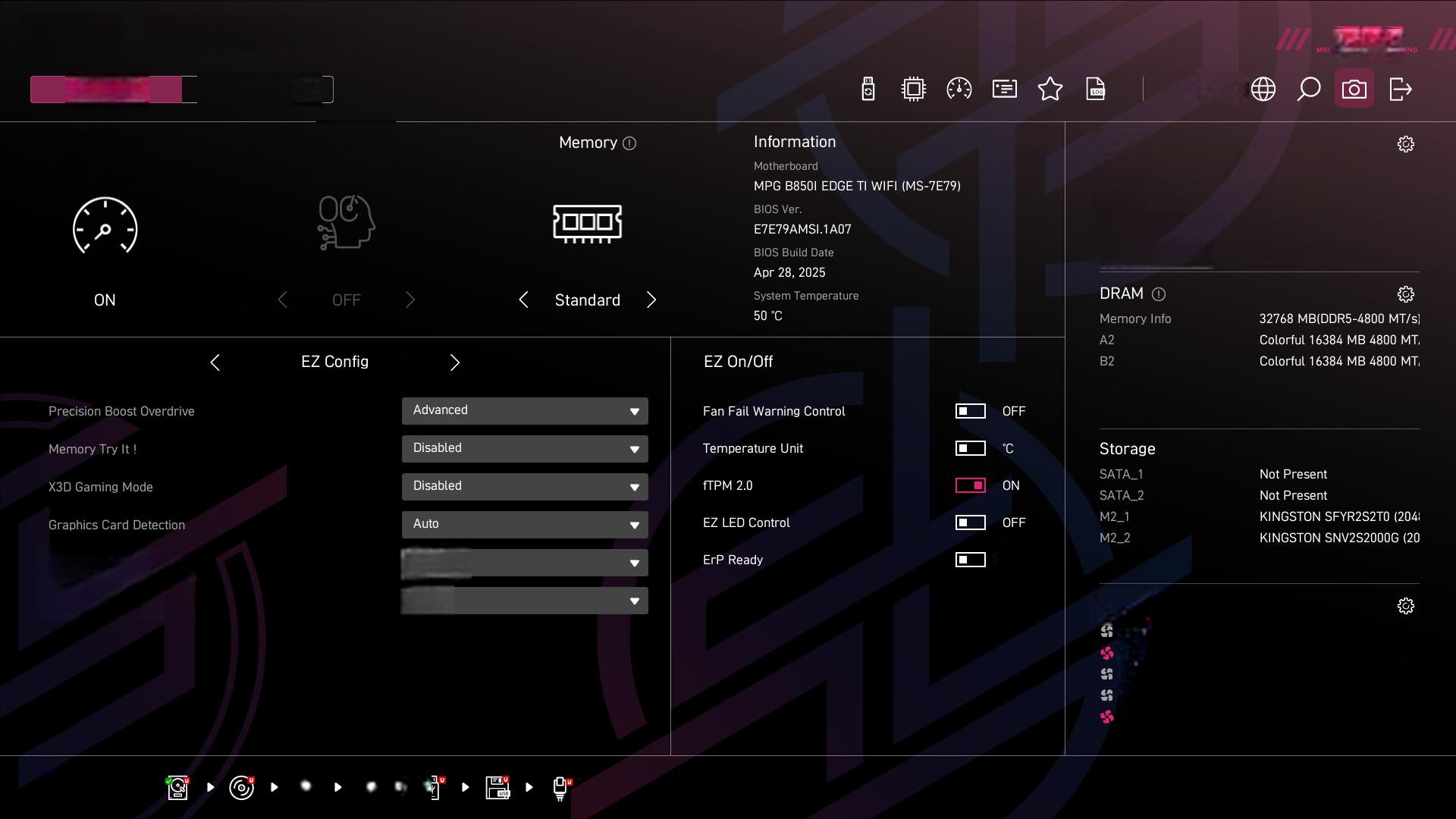This screenshot has height=819, width=1456.
Task: Go to previous EZ Config page arrow
Action: coord(215,362)
